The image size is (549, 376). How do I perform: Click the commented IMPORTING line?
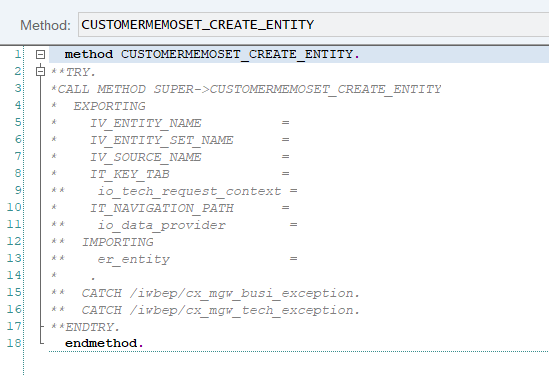pyautogui.click(x=102, y=242)
